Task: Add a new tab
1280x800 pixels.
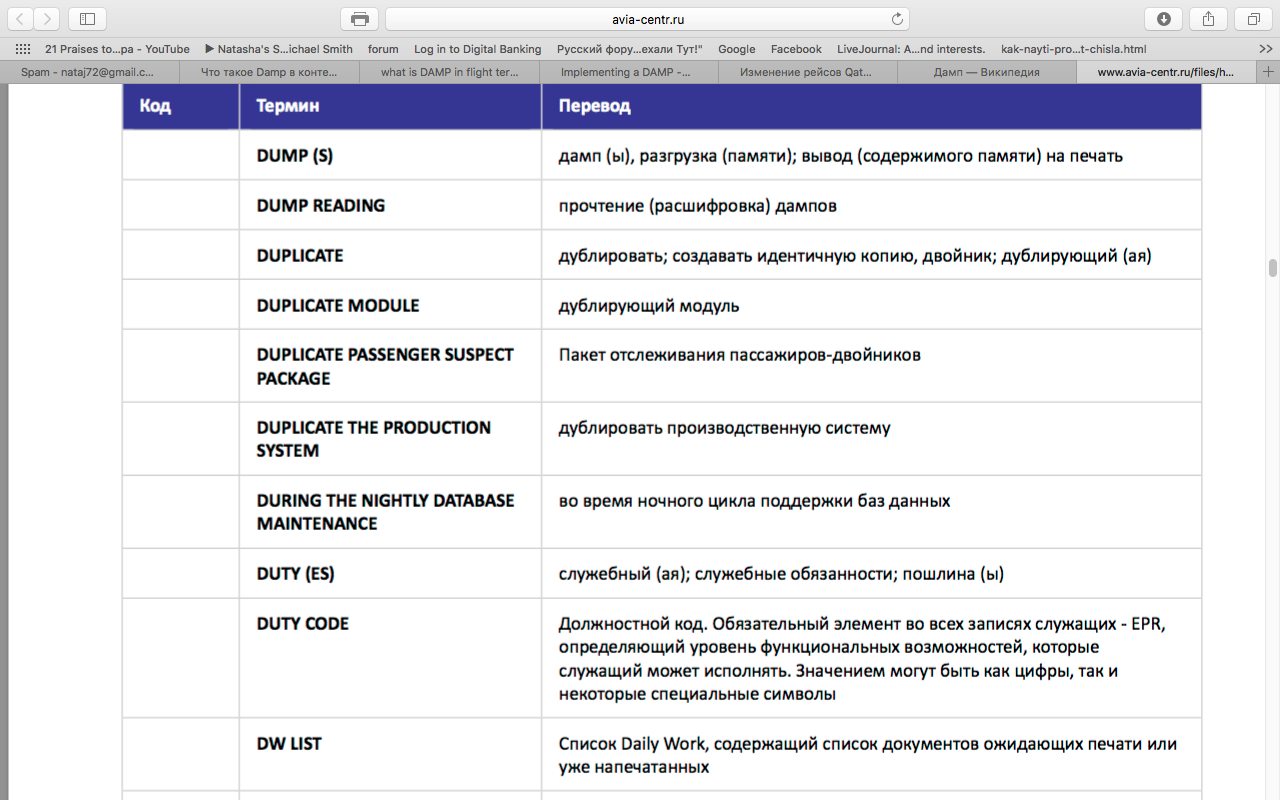Action: (x=1269, y=72)
